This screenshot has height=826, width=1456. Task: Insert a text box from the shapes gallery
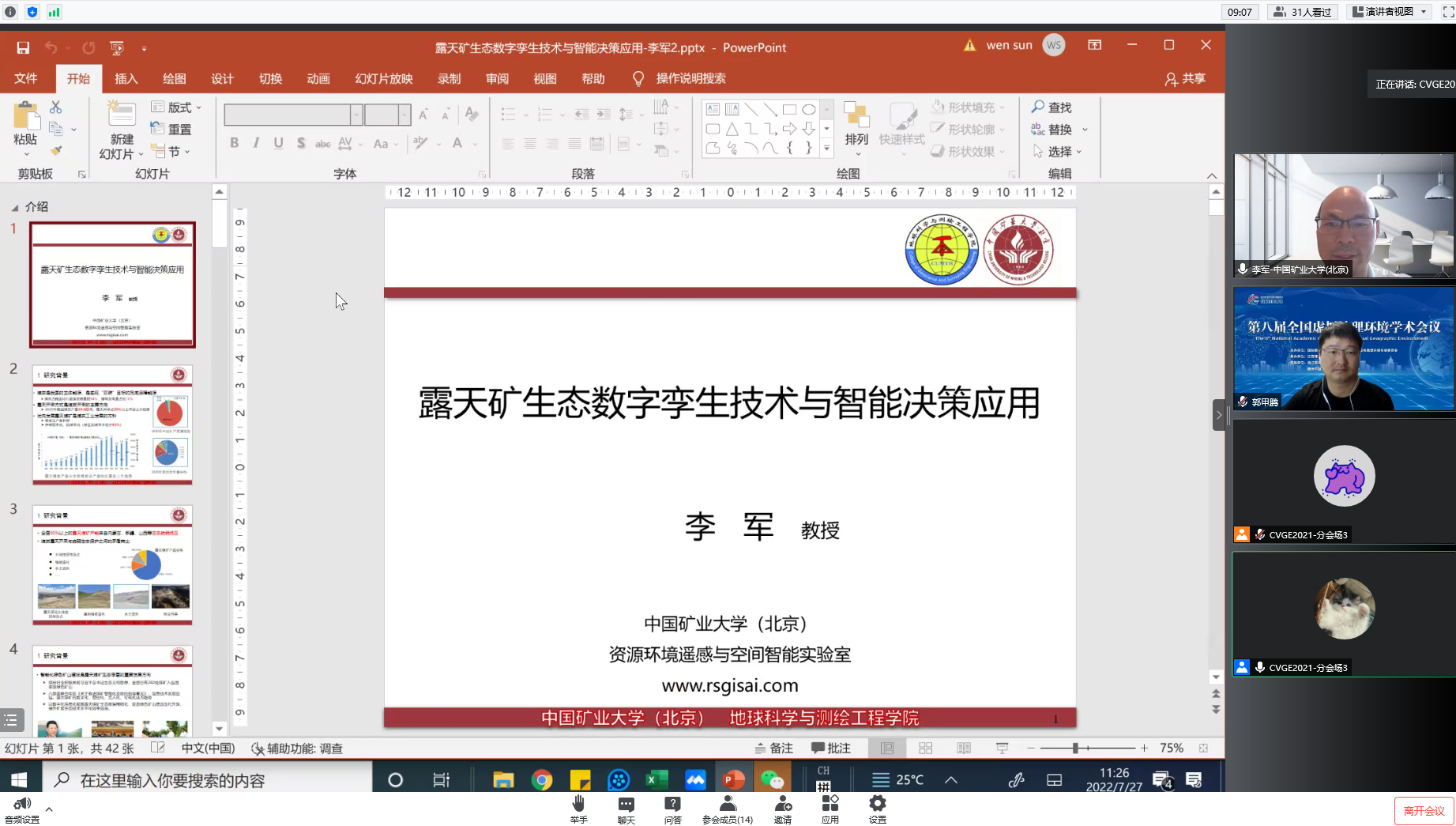tap(713, 109)
